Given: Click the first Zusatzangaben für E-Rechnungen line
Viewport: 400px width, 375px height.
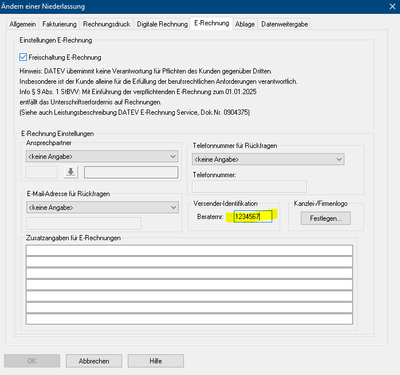Looking at the screenshot, I should point(189,250).
